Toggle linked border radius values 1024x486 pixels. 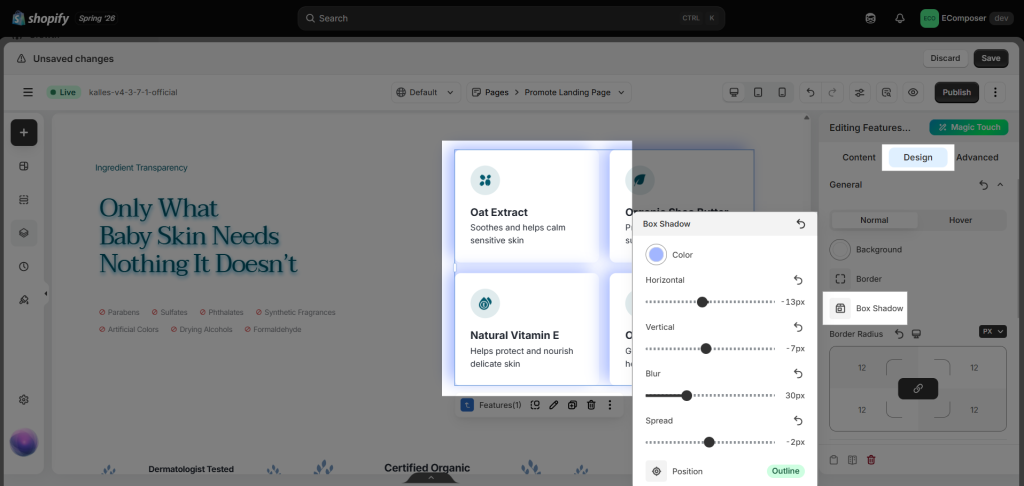(918, 389)
